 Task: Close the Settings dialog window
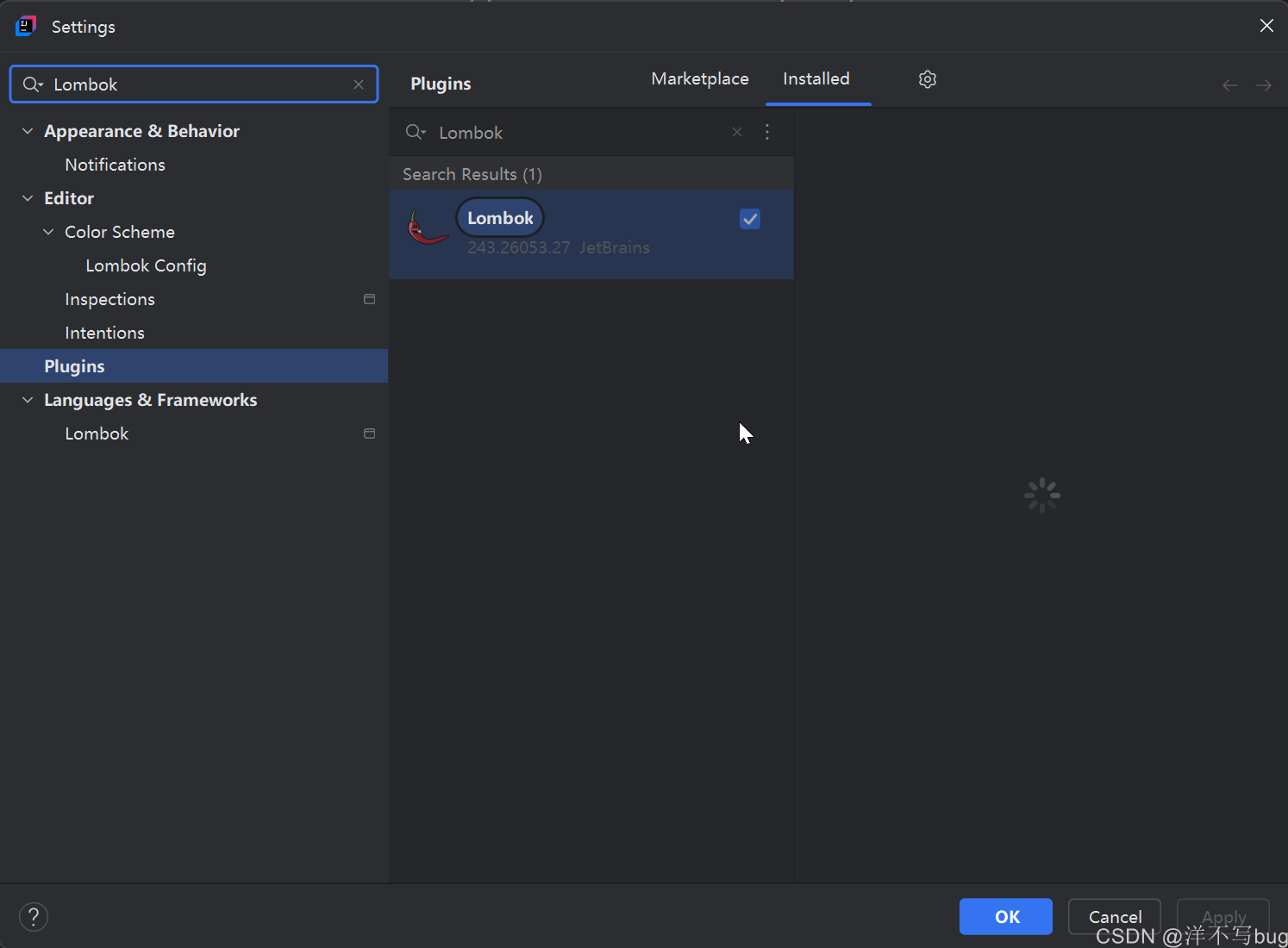pos(1266,26)
